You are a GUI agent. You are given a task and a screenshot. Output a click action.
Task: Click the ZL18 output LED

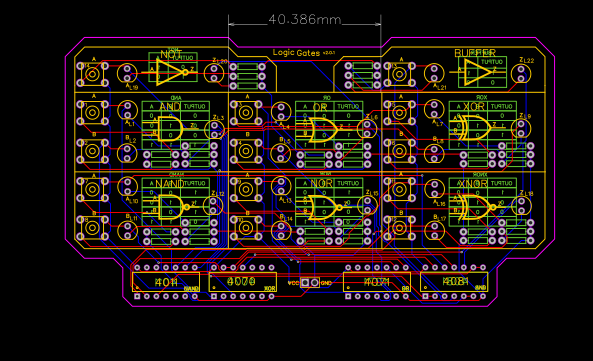click(x=522, y=206)
